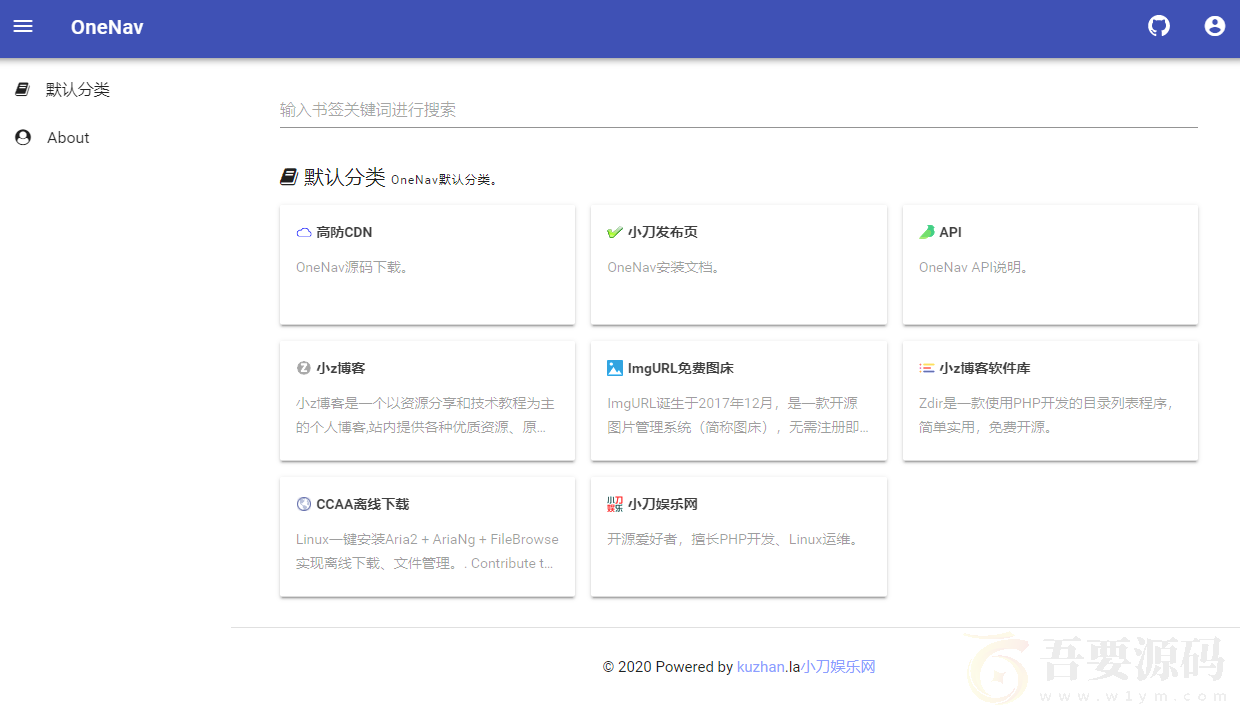Open the 小z博客软件库 bookmark title
Screen dimensions: 1240x712
click(985, 368)
